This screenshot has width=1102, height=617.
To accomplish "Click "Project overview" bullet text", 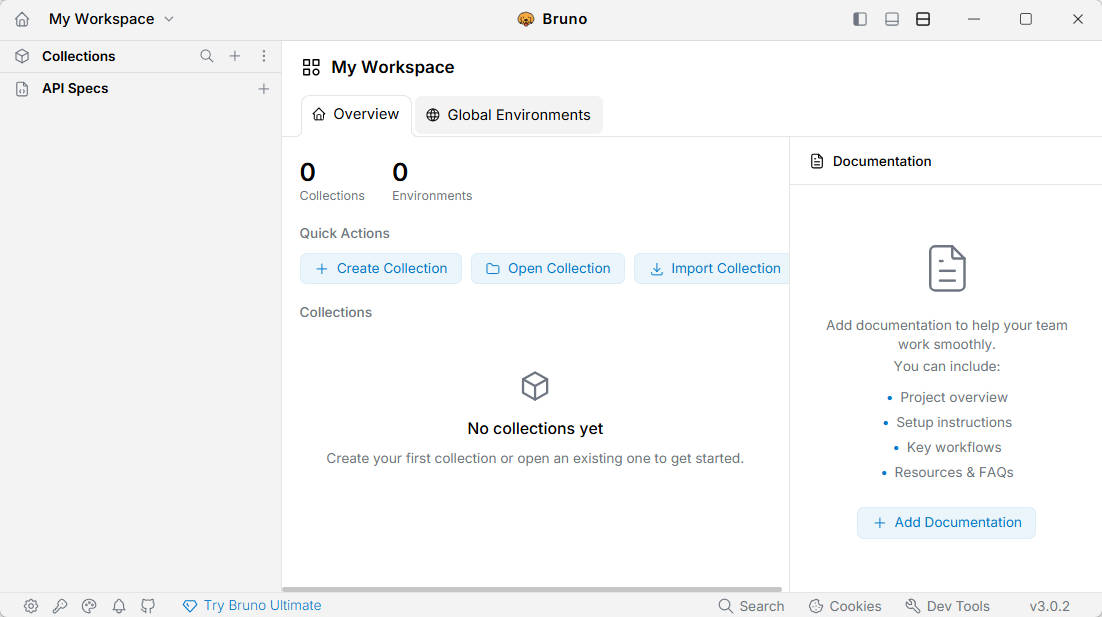I will click(954, 397).
